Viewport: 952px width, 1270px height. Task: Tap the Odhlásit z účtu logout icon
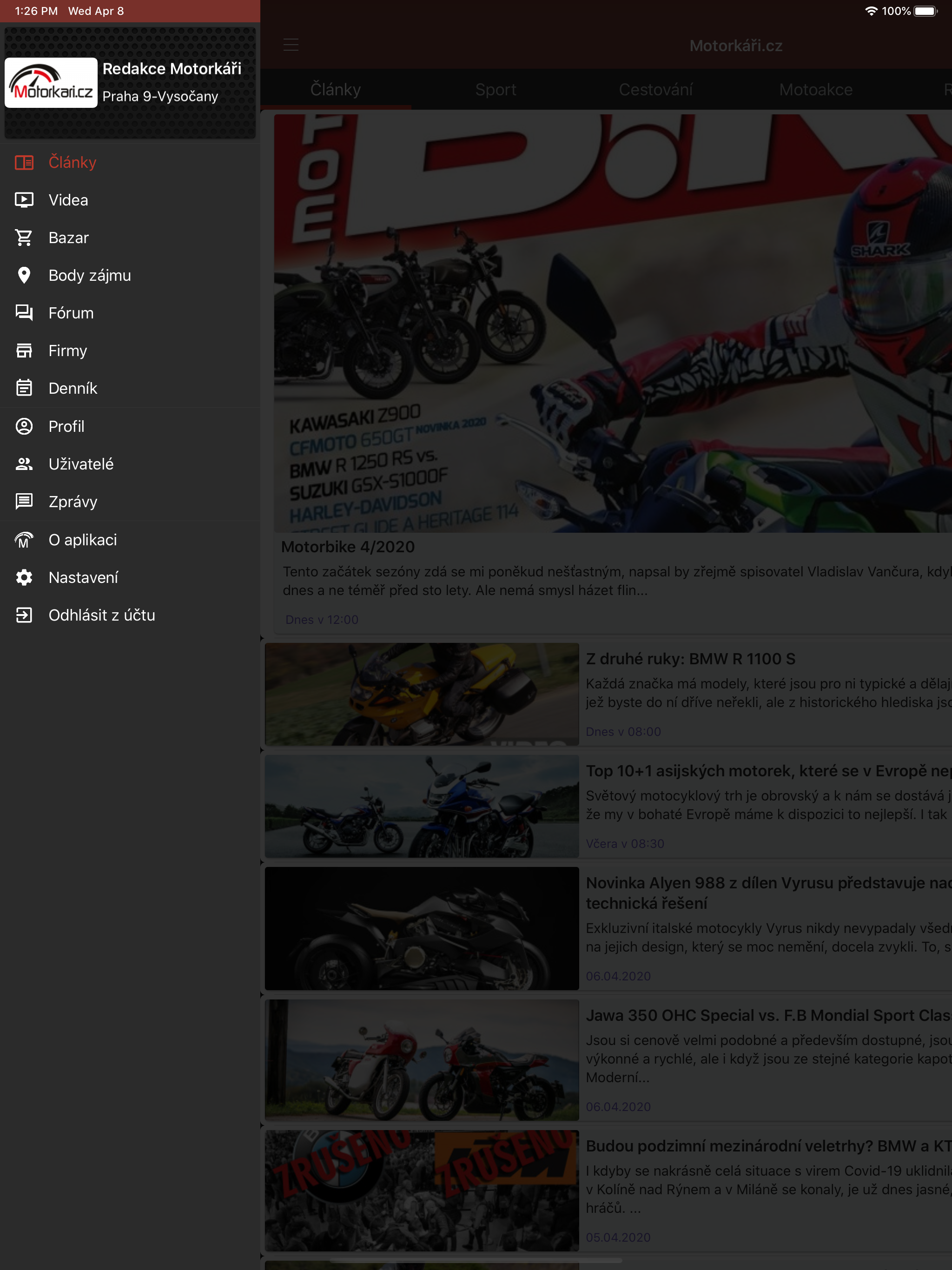click(x=24, y=615)
